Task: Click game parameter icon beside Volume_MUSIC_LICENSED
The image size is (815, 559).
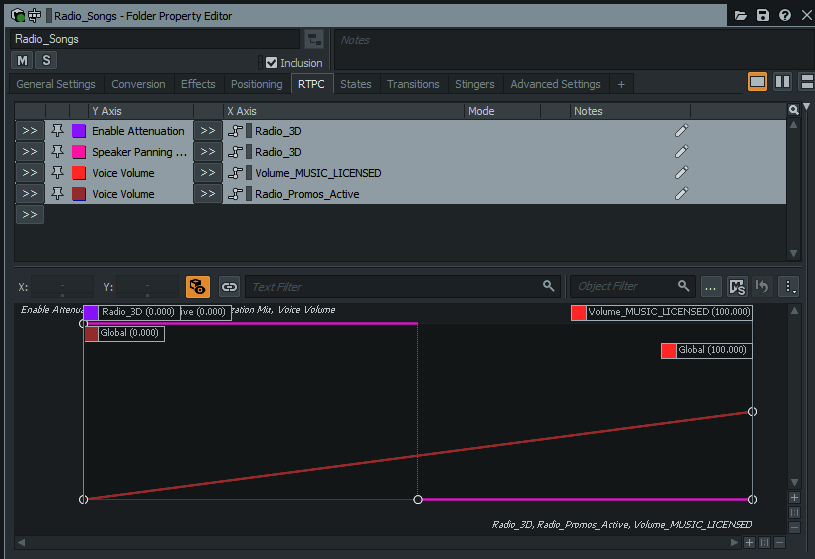Action: 235,173
